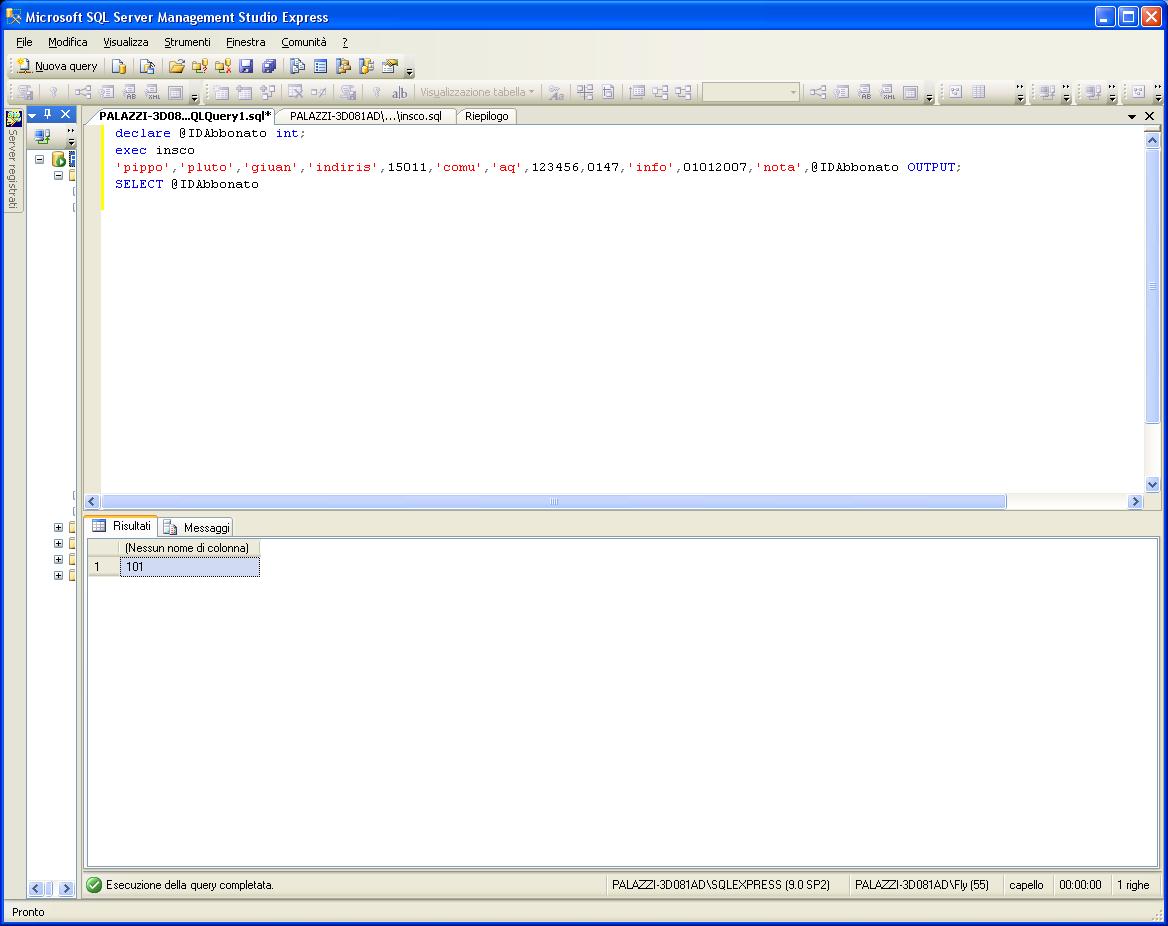Click the Connect icon in Object Explorer
The image size is (1168, 926).
point(42,136)
